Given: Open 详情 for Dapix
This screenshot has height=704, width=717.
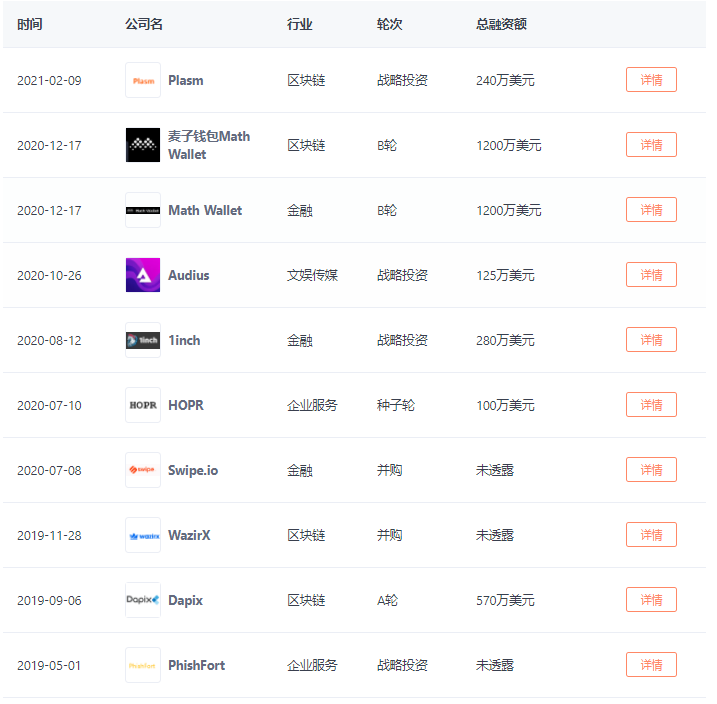Looking at the screenshot, I should 651,599.
